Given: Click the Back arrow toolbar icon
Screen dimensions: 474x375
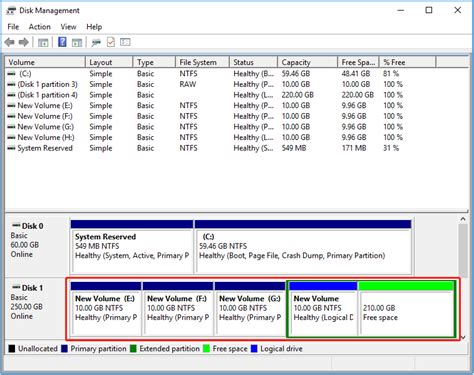Looking at the screenshot, I should tap(10, 42).
